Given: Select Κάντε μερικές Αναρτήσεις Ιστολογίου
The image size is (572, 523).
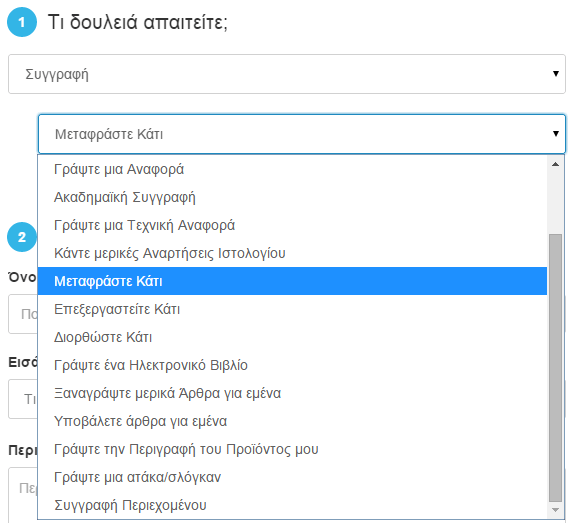Looking at the screenshot, I should (292, 253).
